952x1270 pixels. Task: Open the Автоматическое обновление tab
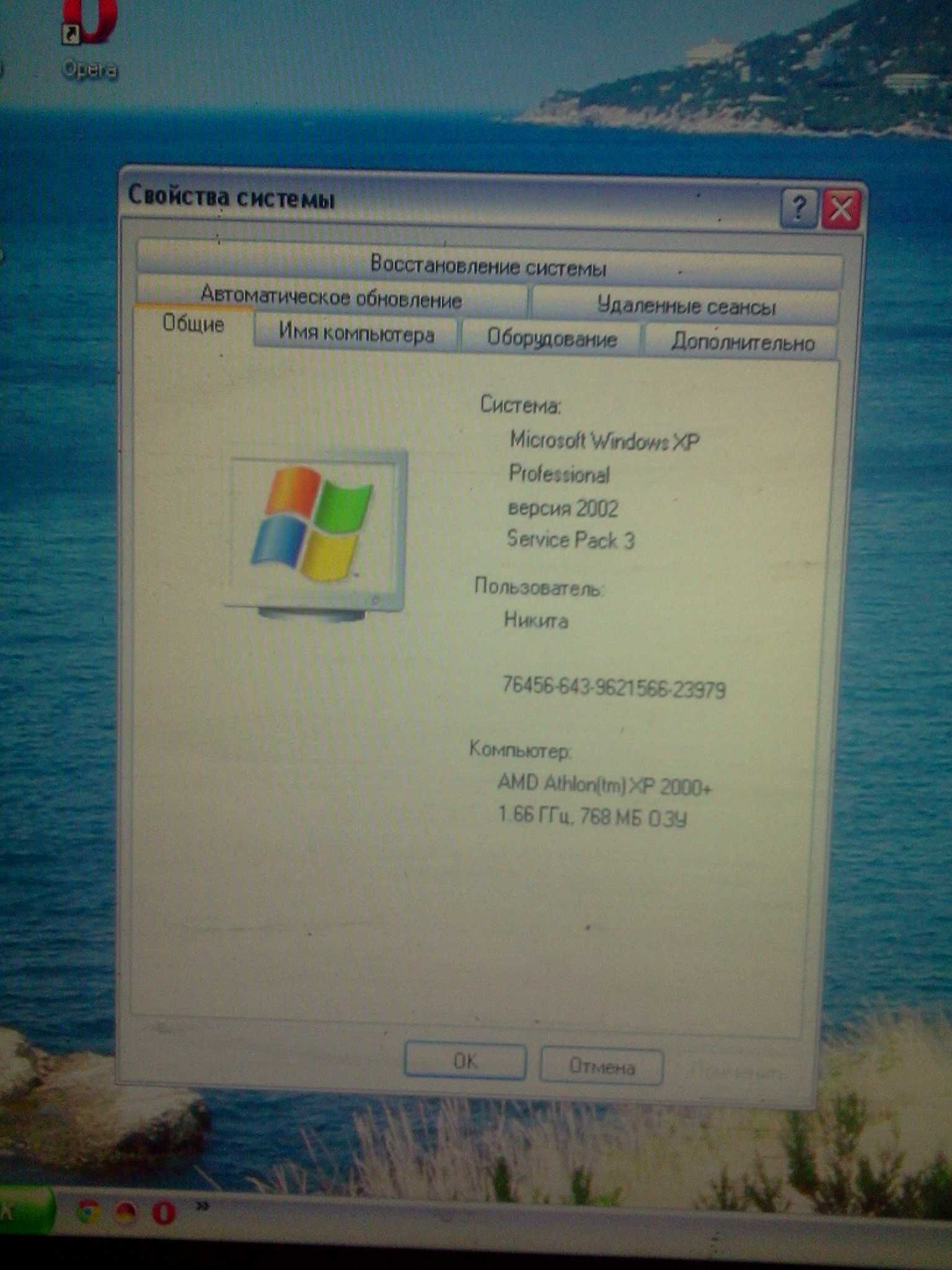[332, 297]
